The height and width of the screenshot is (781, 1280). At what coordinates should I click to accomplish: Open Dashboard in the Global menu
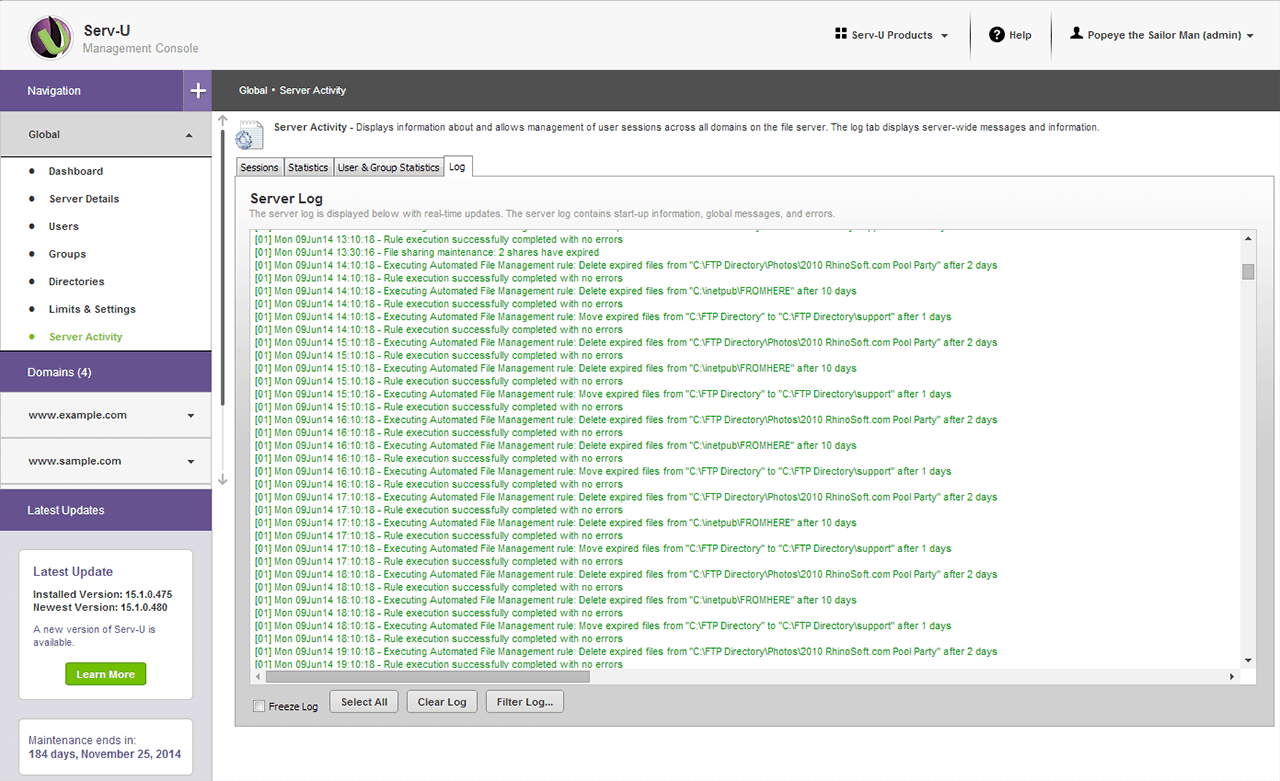pyautogui.click(x=76, y=171)
